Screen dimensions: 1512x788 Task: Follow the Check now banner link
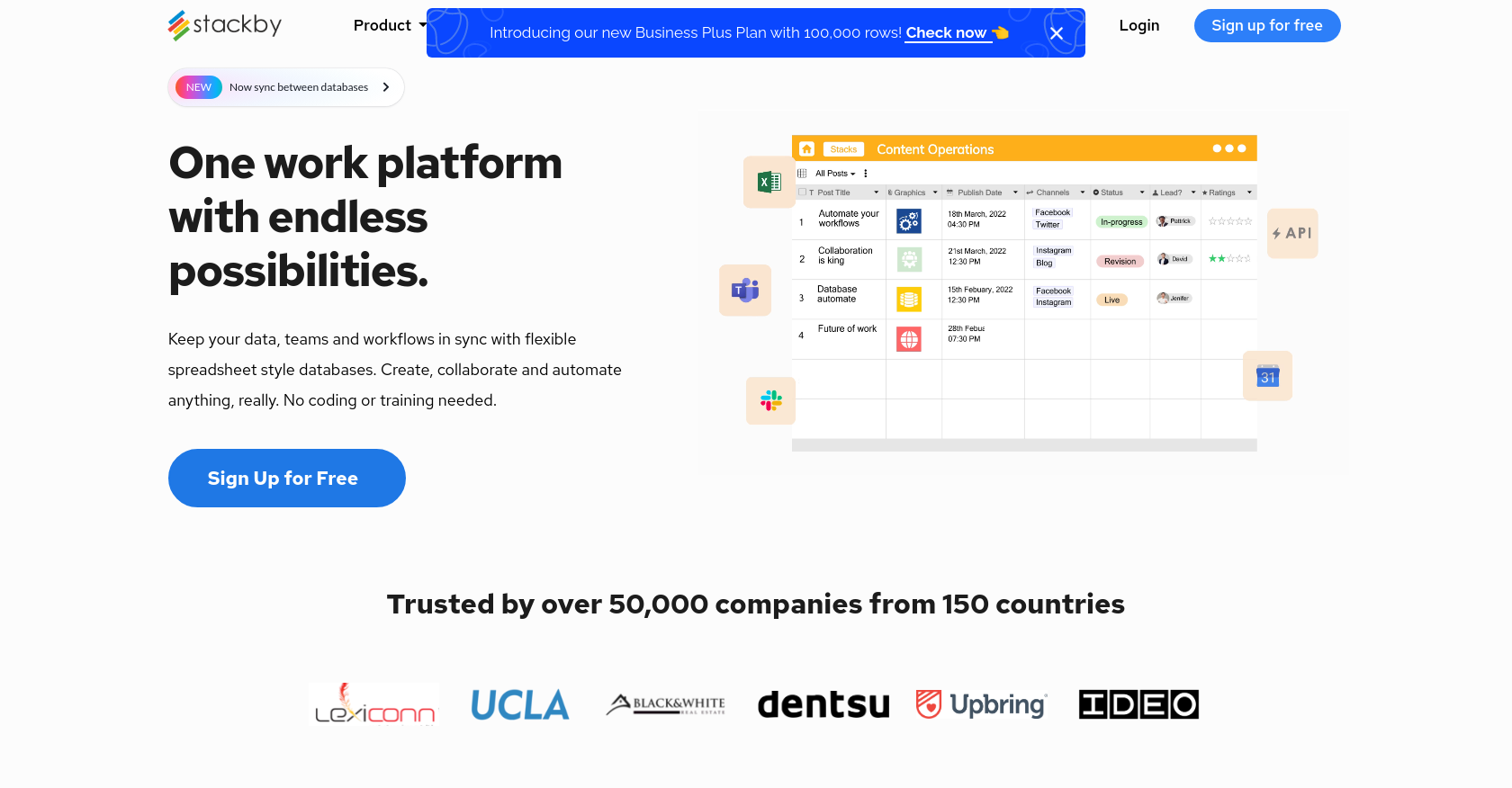click(946, 32)
